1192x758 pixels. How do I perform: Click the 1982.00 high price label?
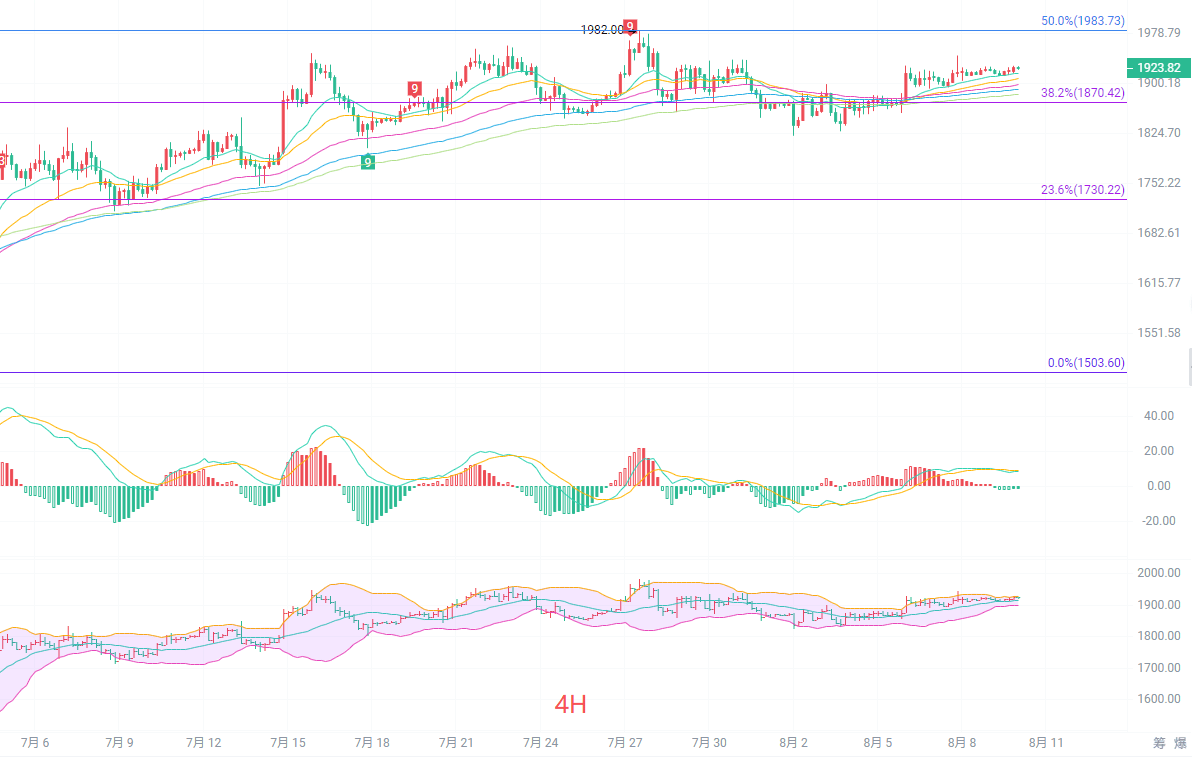tap(602, 30)
